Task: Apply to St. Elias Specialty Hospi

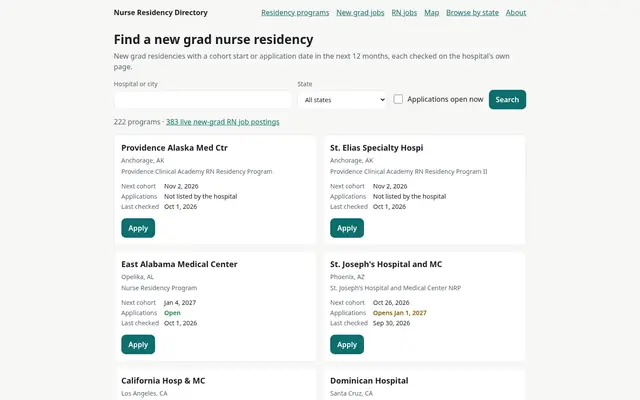Action: coord(347,228)
